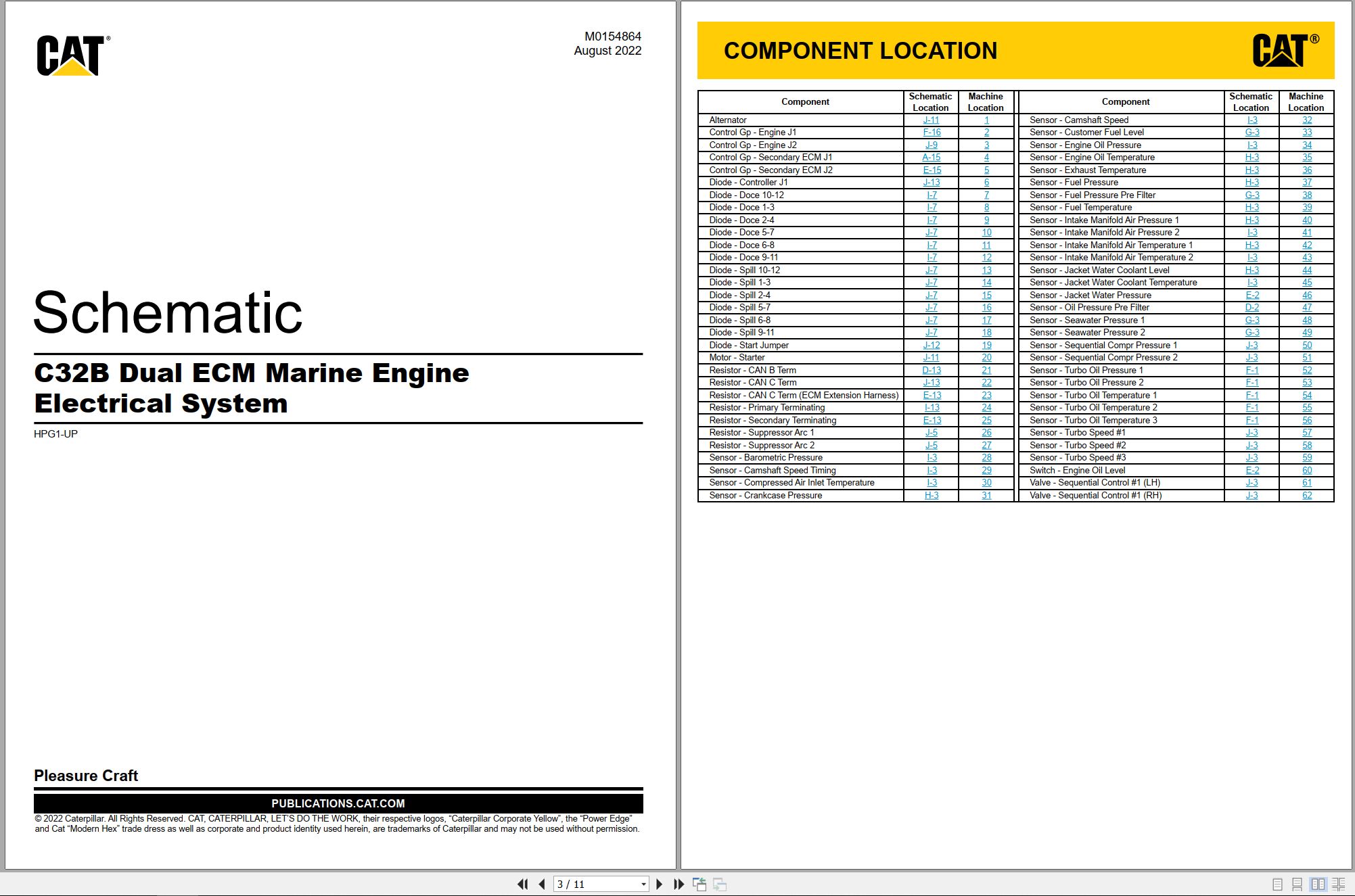Screen dimensions: 1355x896
Task: Click the HPG1-UP serial prefix text
Action: click(55, 434)
